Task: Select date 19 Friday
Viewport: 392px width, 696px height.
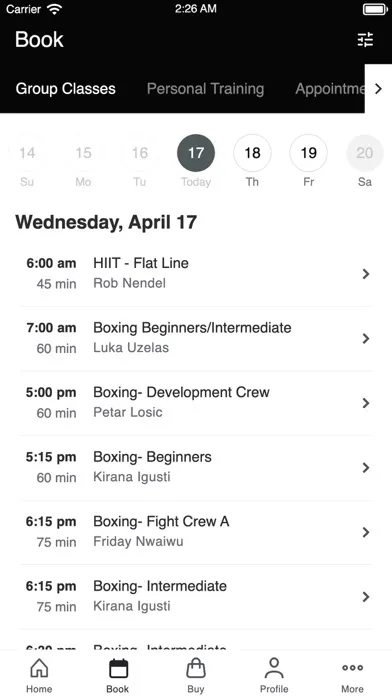Action: [309, 153]
